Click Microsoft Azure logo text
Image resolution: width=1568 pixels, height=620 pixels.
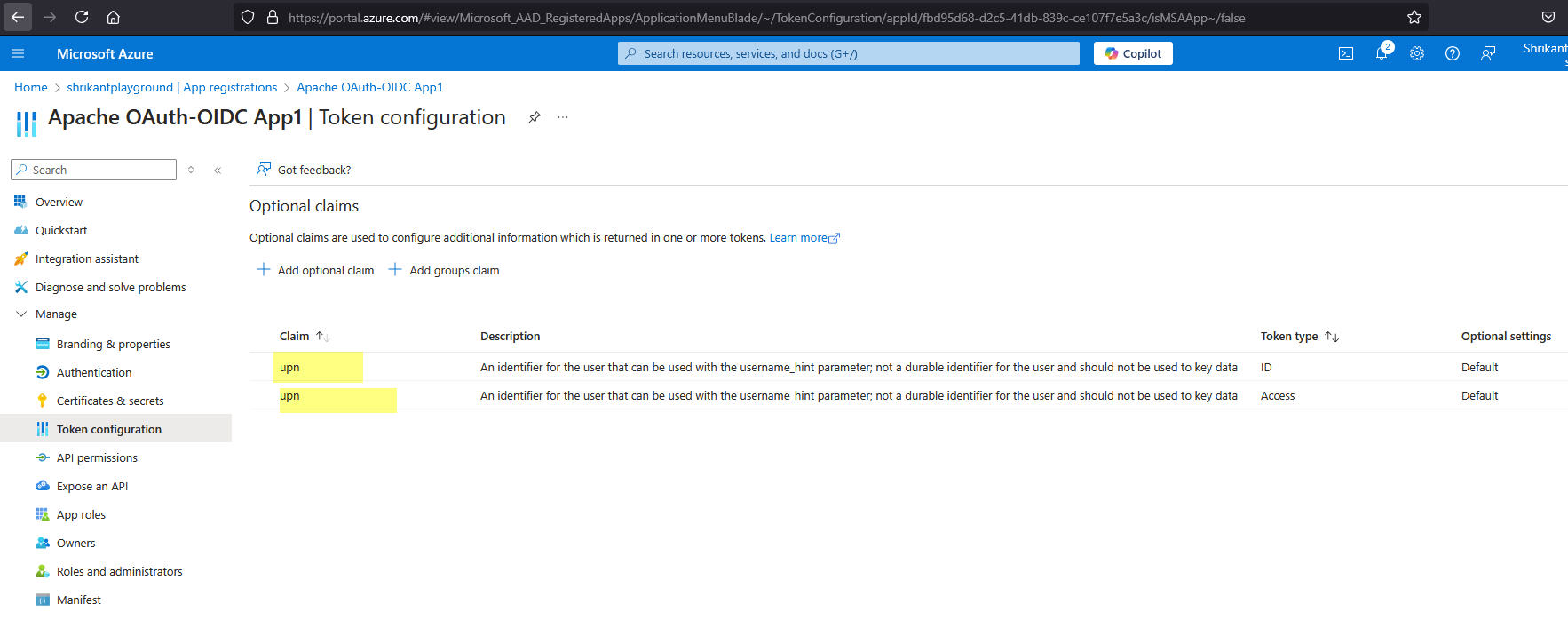point(105,53)
